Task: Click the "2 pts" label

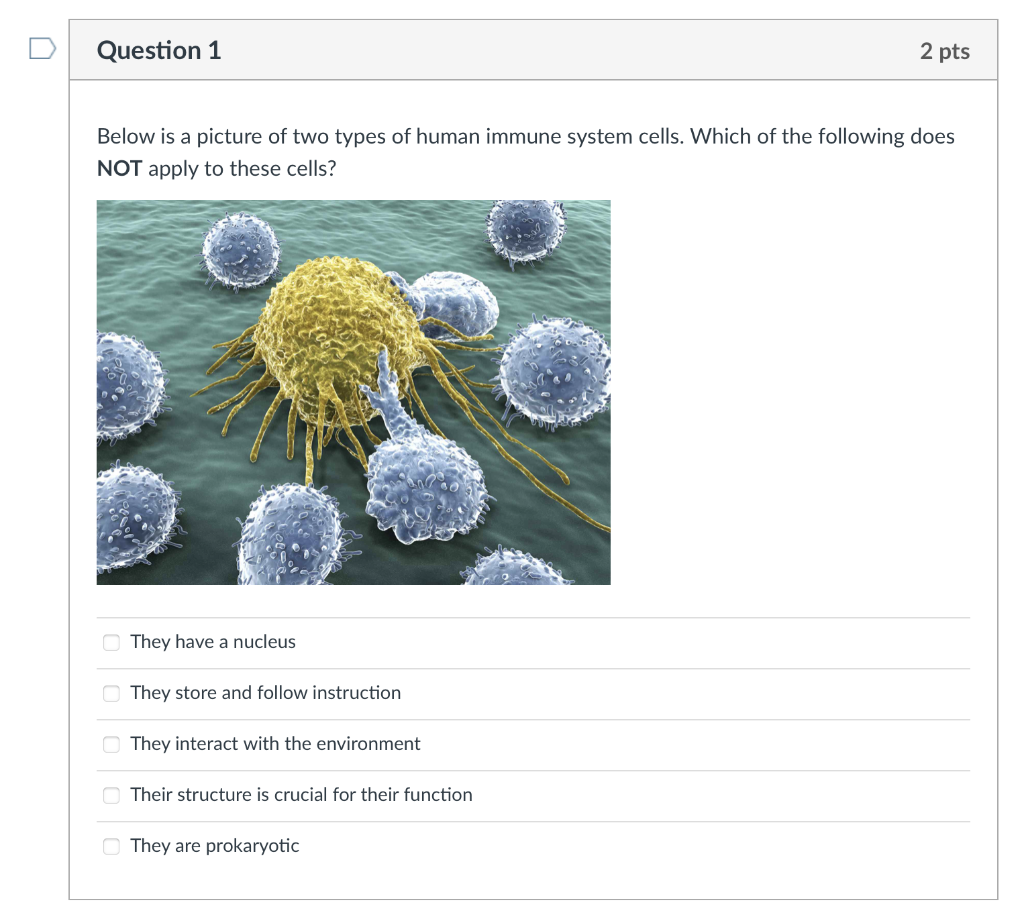Action: click(x=944, y=51)
